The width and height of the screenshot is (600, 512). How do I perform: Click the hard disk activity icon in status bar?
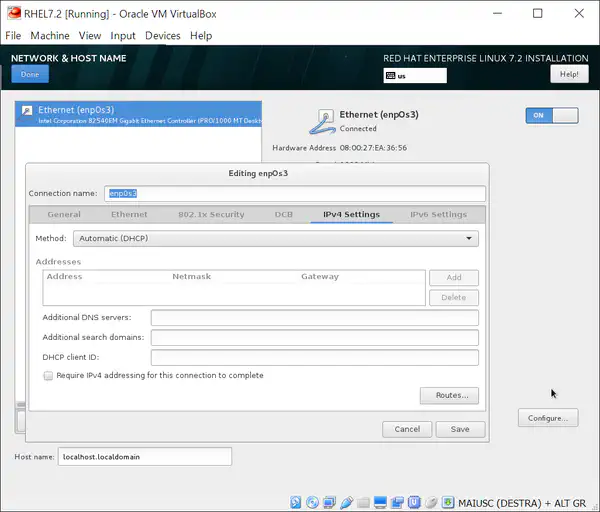tap(295, 501)
